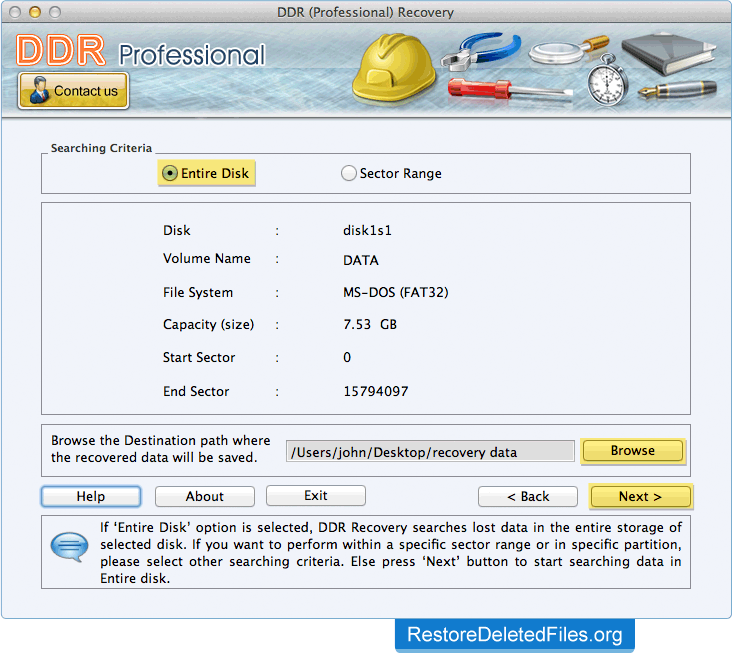Screen dimensions: 732x653
Task: Click the destination path field
Action: [x=430, y=451]
